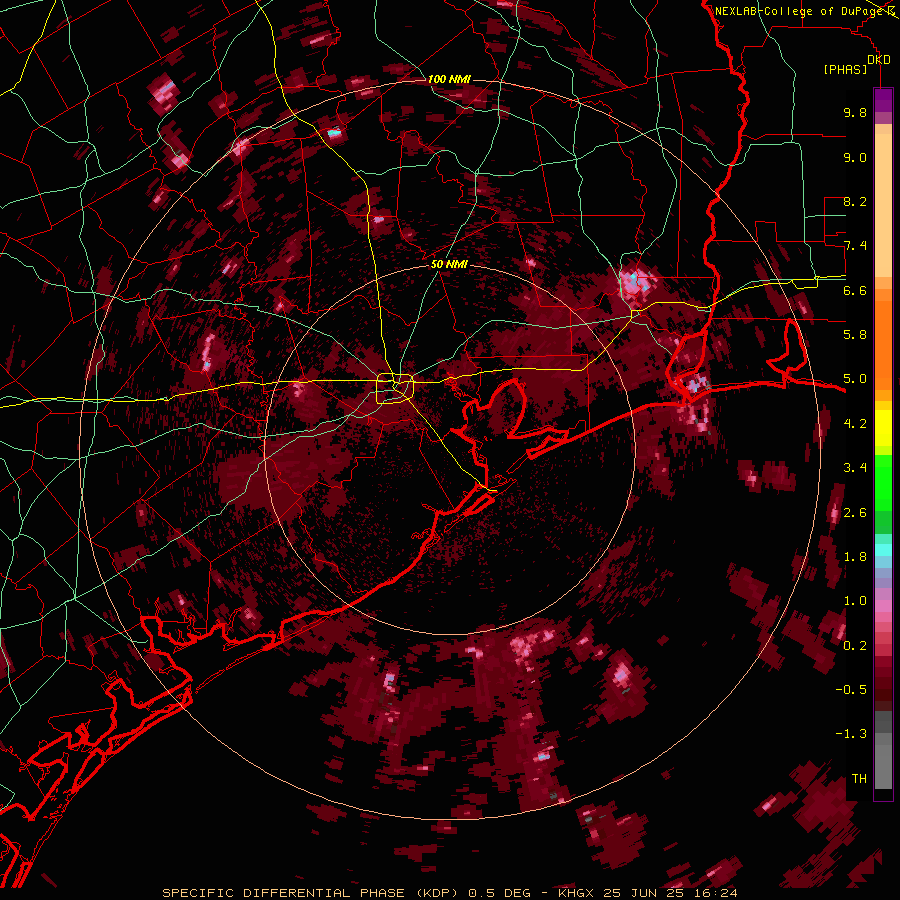The width and height of the screenshot is (900, 900).
Task: Click the TH threshold label on scale
Action: point(859,779)
